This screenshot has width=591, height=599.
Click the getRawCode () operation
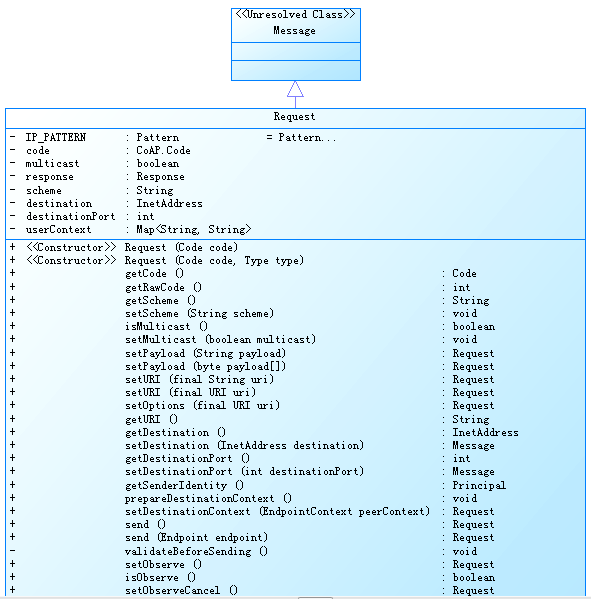[x=163, y=287]
